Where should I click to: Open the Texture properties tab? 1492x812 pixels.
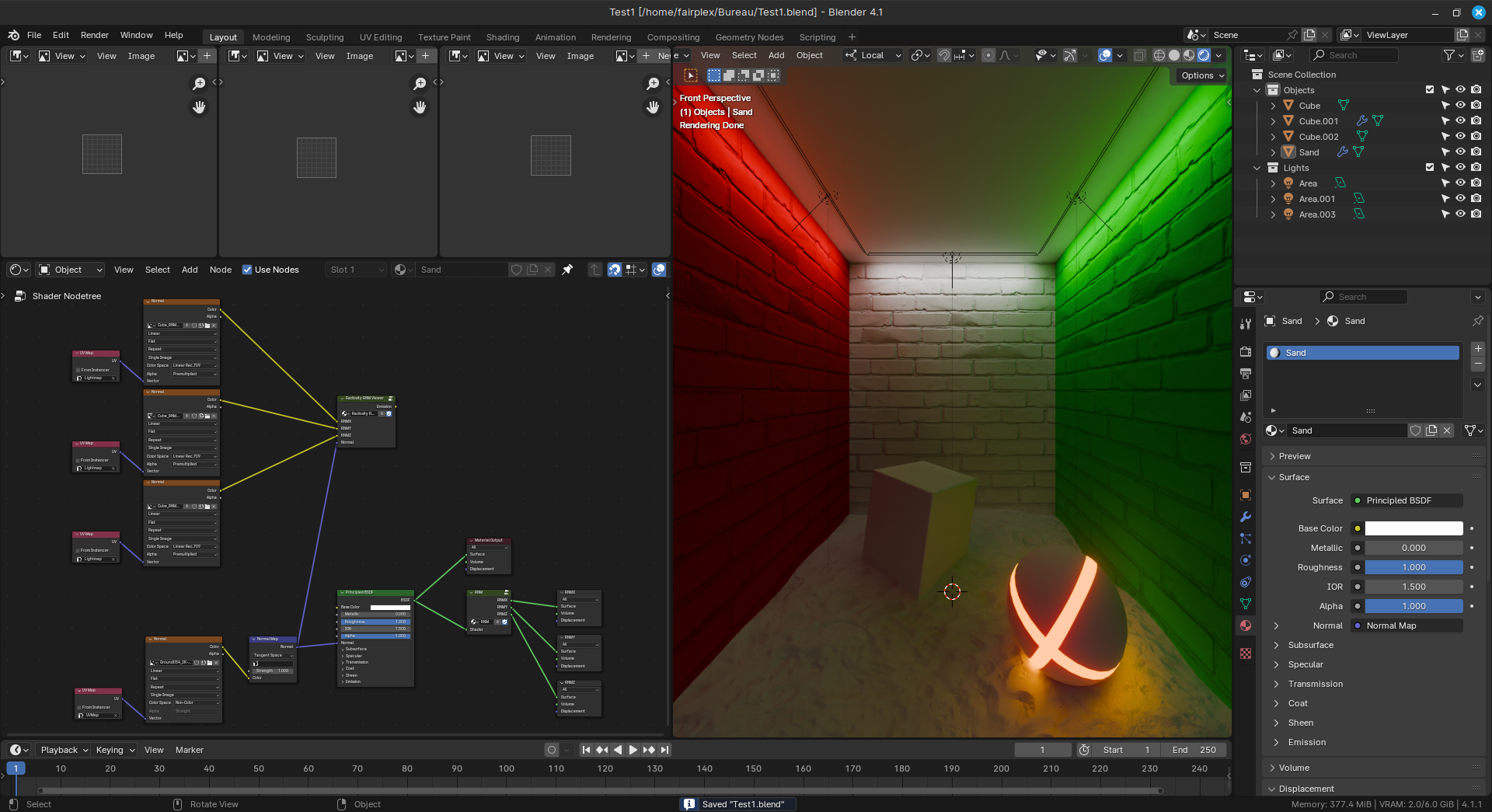click(x=1246, y=653)
